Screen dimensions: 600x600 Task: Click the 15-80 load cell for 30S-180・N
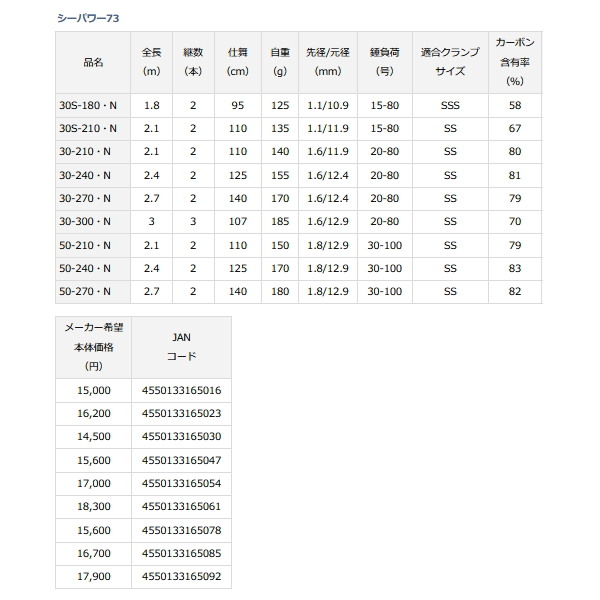(x=385, y=105)
